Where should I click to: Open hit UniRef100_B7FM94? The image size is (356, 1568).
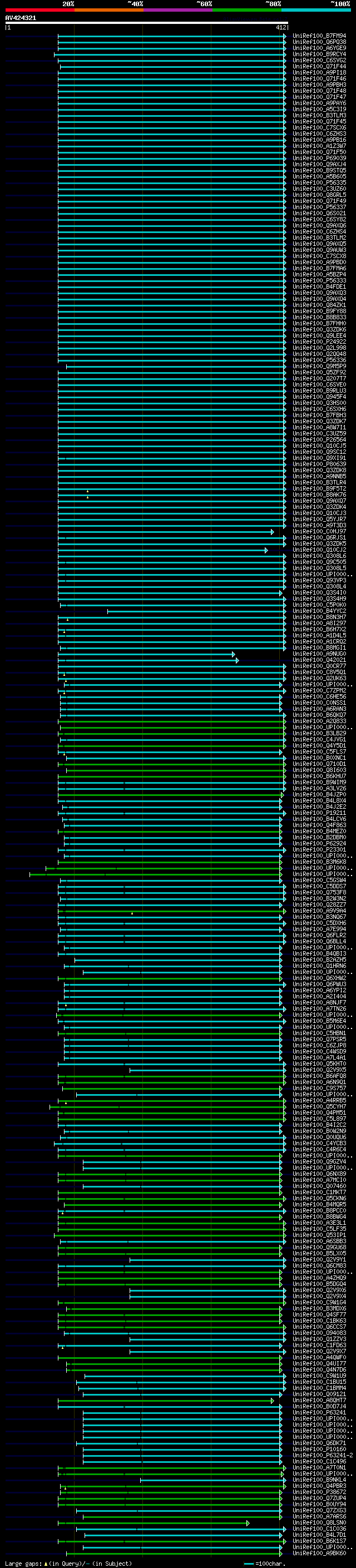(x=319, y=36)
